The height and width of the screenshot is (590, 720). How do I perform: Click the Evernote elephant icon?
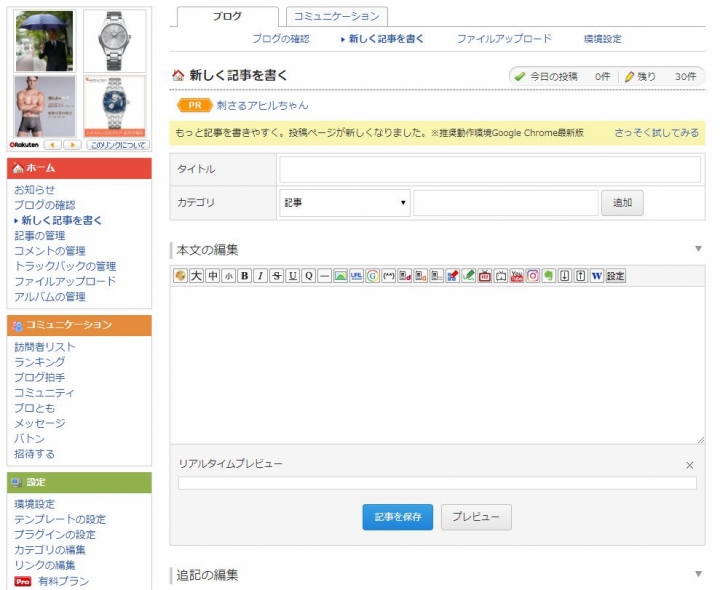(x=549, y=276)
